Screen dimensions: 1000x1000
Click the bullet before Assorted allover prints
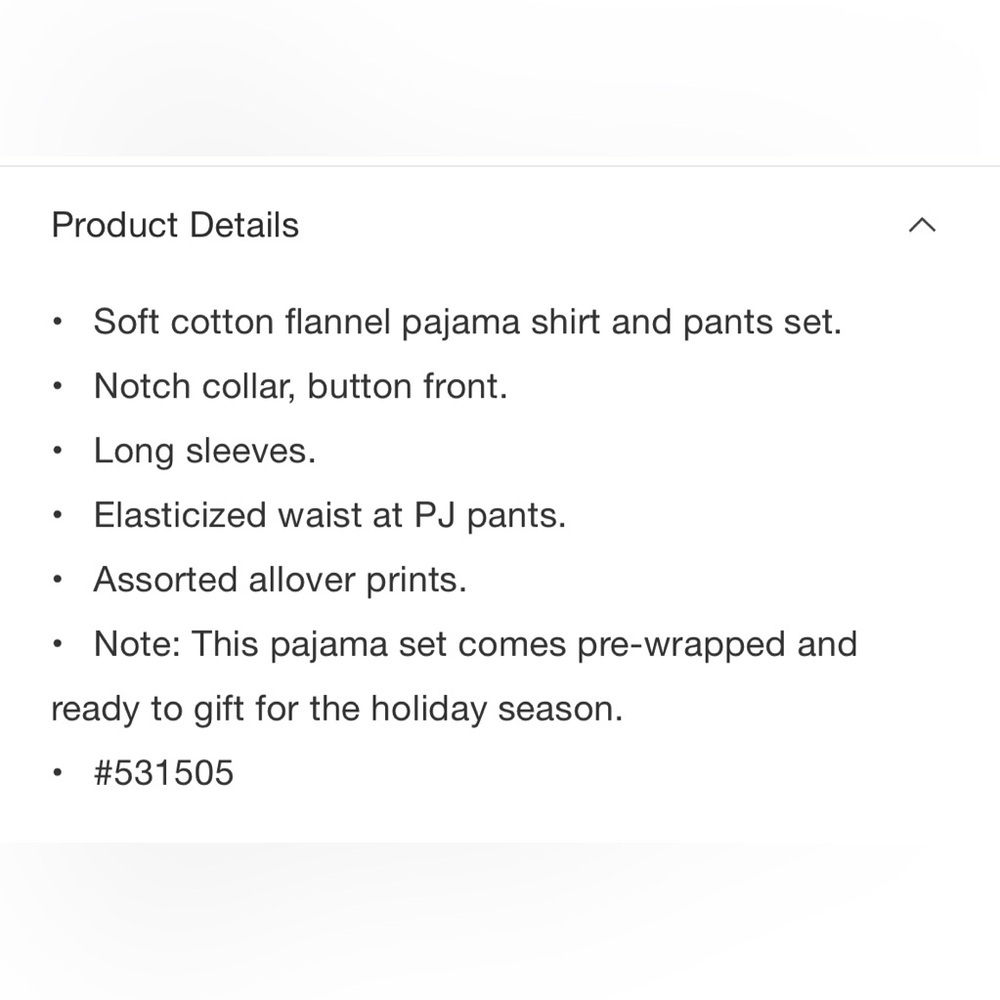(x=59, y=581)
